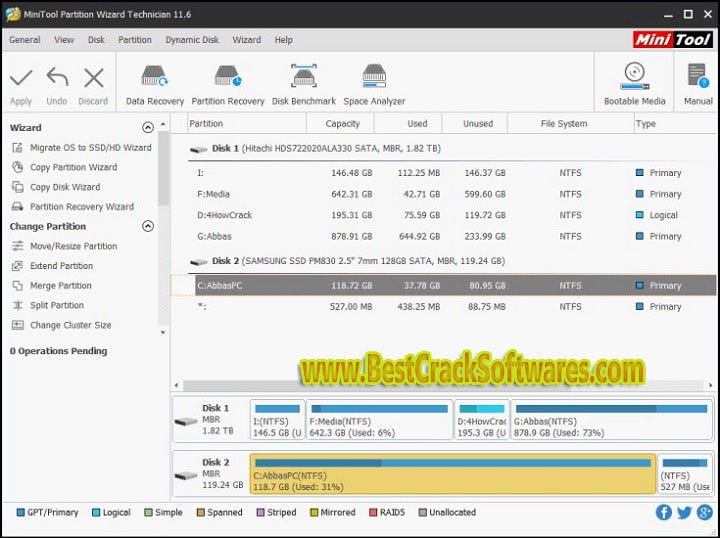Screen dimensions: 720x538
Task: Select Disk 1 icon in disk map
Action: (x=186, y=421)
